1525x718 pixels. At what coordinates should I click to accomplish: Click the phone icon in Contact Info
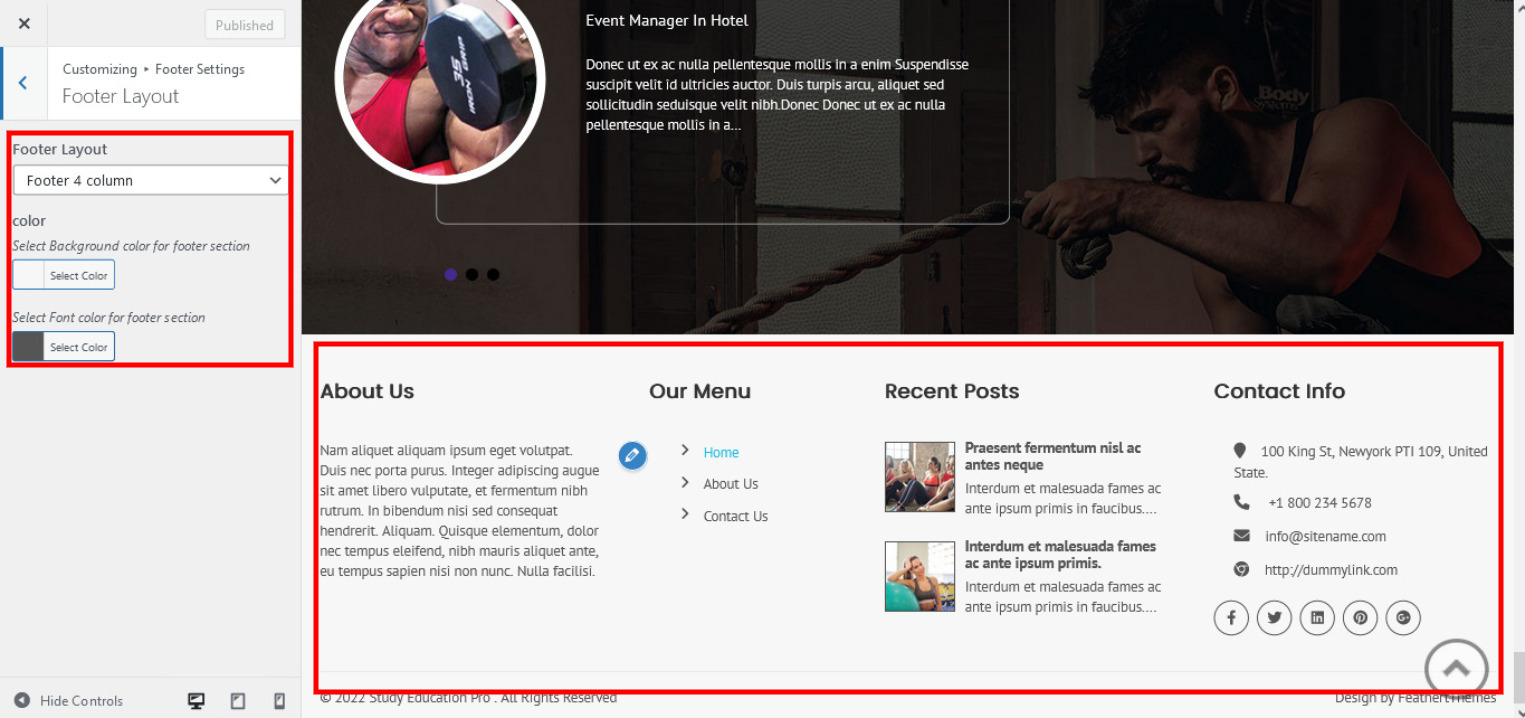[1242, 502]
